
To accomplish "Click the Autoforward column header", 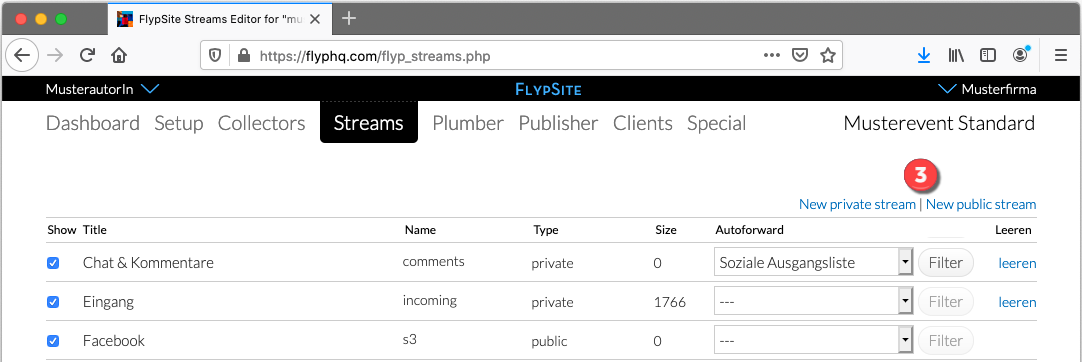I will coord(749,230).
